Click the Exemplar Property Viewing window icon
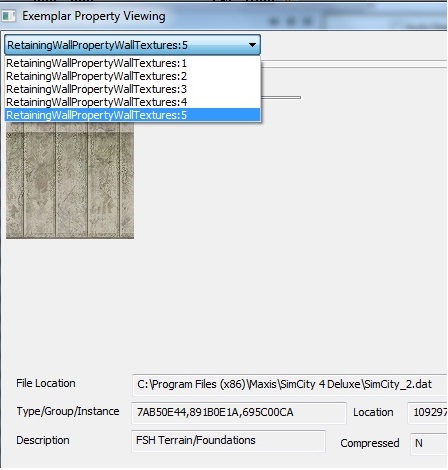This screenshot has height=470, width=448. point(8,16)
